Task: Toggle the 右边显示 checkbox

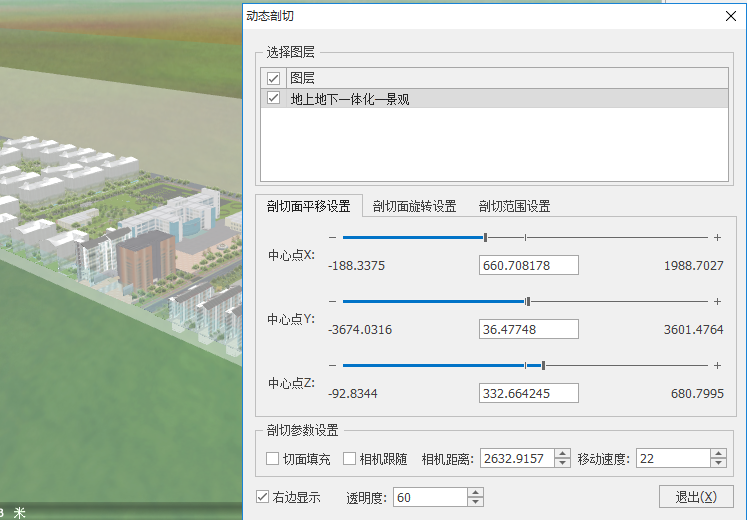Action: (x=263, y=497)
